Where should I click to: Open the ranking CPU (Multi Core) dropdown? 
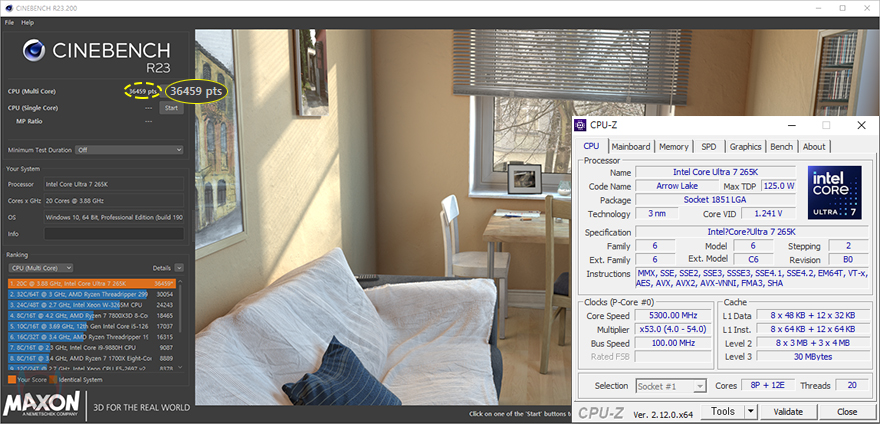[x=40, y=268]
